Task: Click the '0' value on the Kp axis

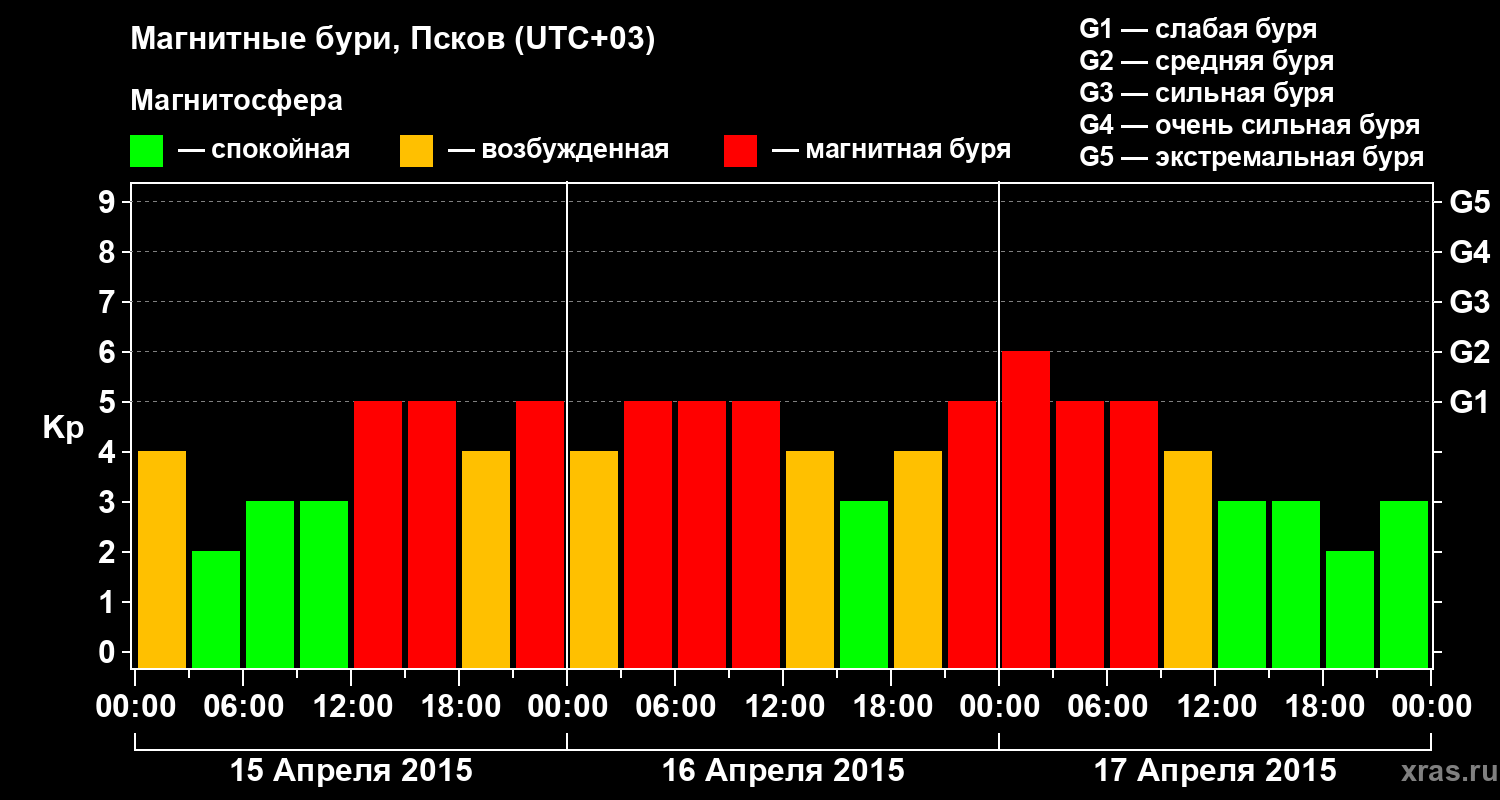Action: click(109, 652)
